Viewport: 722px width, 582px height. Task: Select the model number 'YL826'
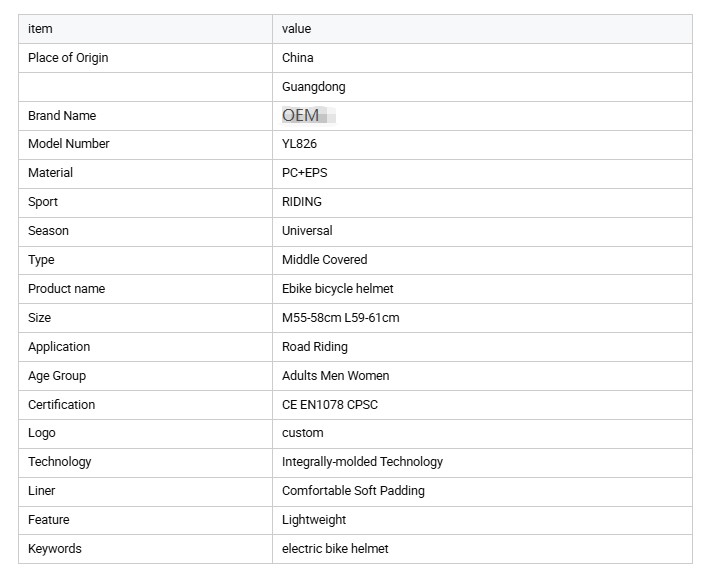tap(299, 144)
